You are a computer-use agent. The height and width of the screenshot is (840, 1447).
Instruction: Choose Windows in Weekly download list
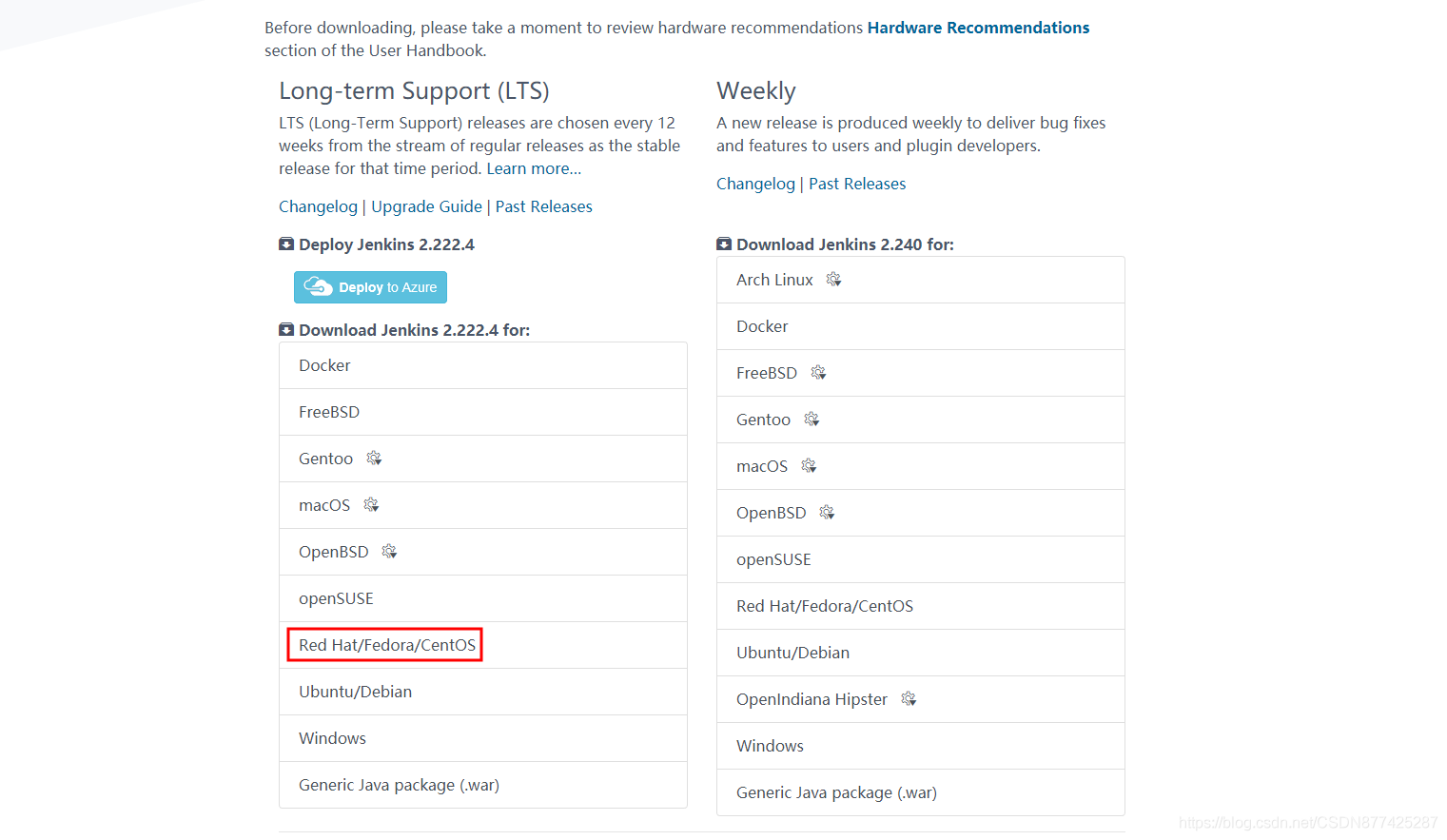click(921, 746)
